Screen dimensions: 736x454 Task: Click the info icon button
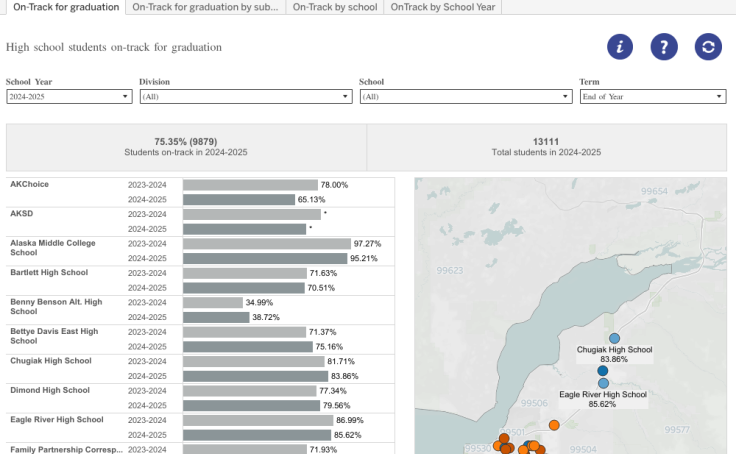click(621, 47)
